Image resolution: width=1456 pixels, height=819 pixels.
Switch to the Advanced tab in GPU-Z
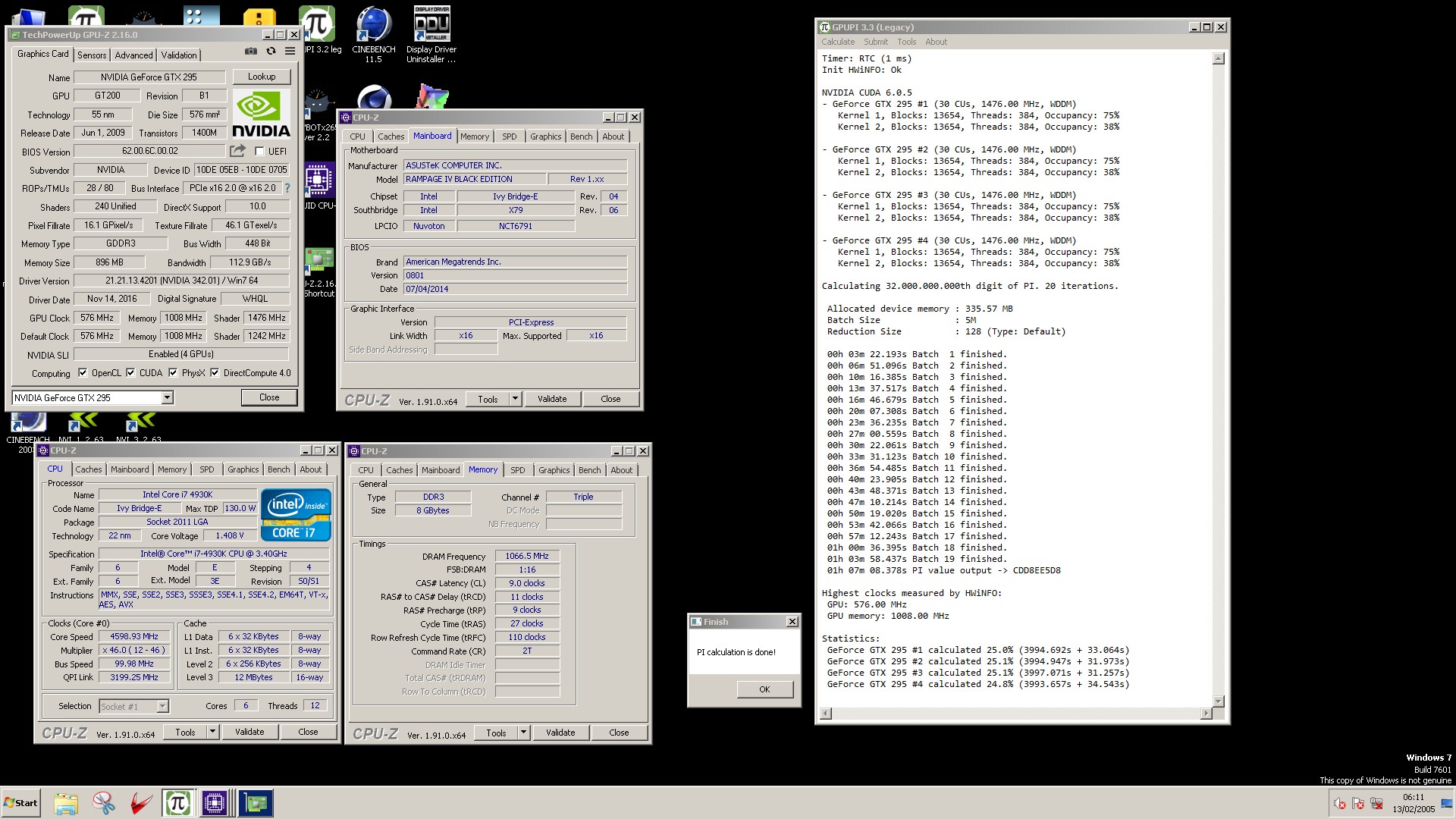pyautogui.click(x=133, y=55)
